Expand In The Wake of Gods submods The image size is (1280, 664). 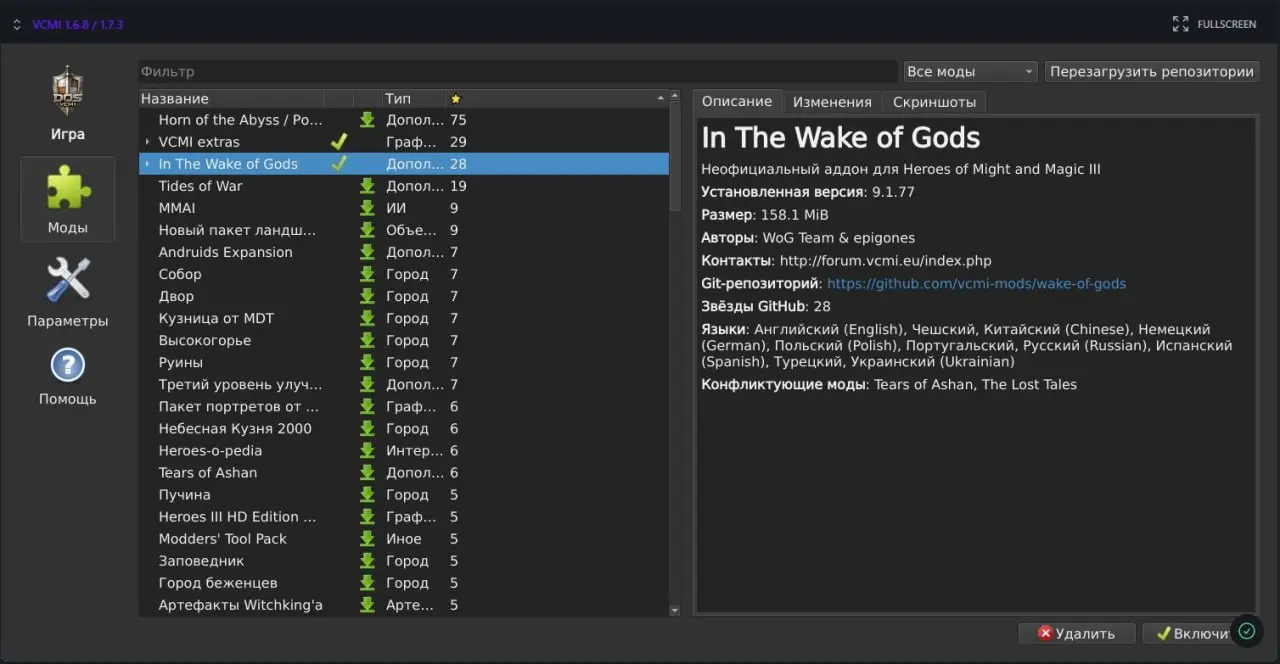click(147, 164)
